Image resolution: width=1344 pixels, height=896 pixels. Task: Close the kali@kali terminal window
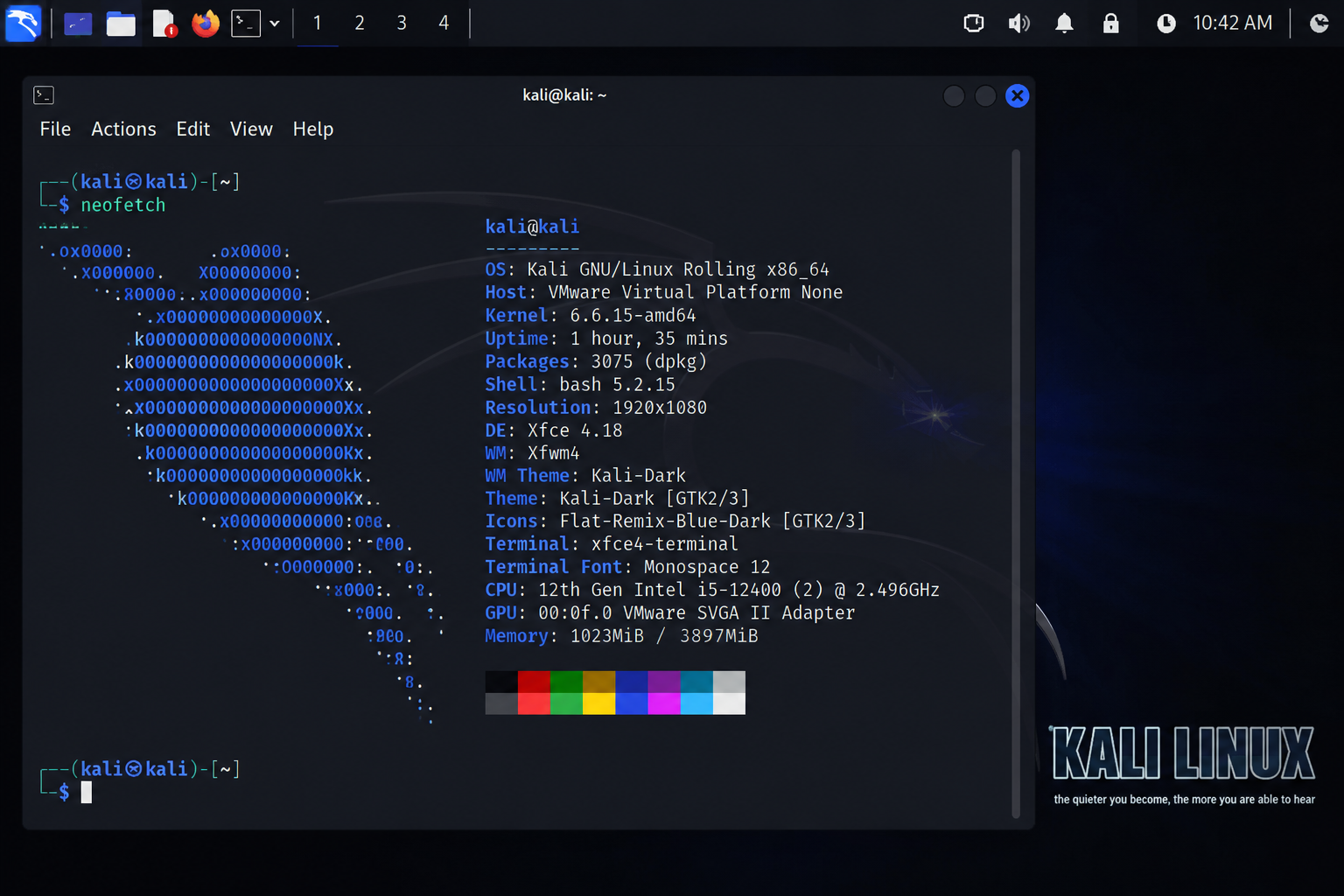click(x=1017, y=96)
